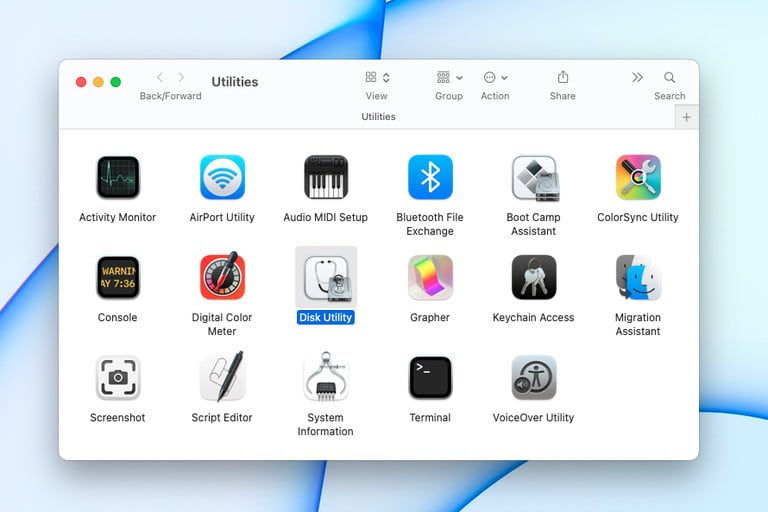This screenshot has width=768, height=512.
Task: Maximize the window with green button
Action: tap(116, 82)
